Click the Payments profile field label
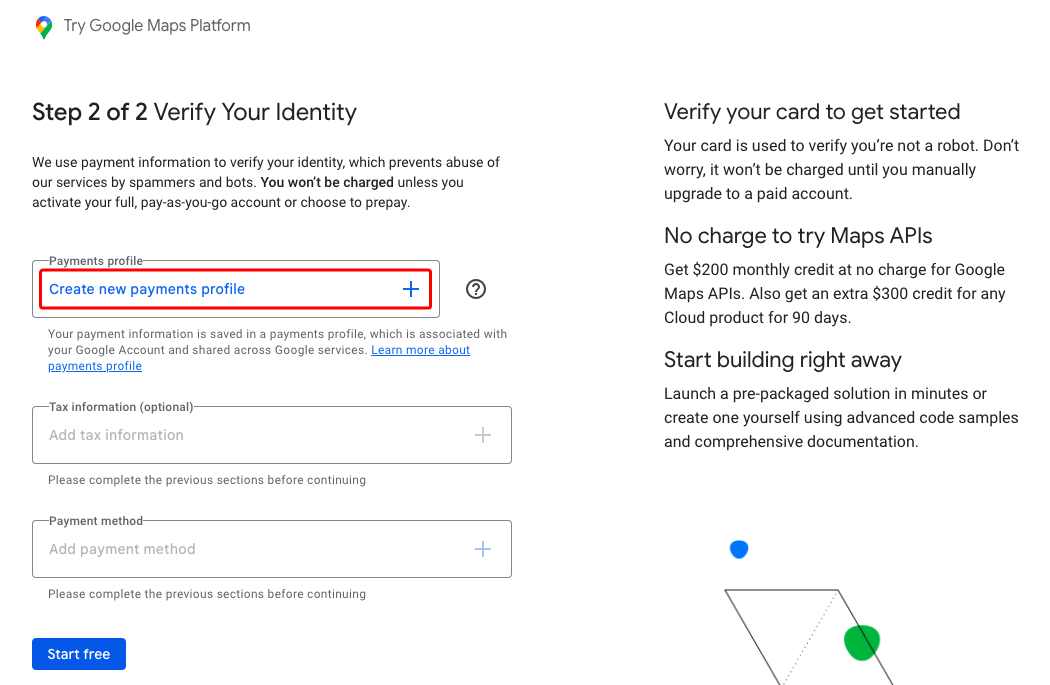The height and width of the screenshot is (685, 1050). pos(96,261)
